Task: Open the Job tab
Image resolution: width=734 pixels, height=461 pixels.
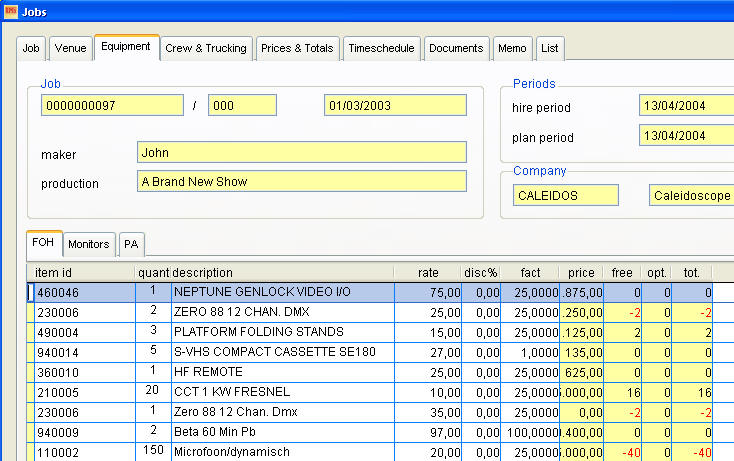Action: tap(31, 48)
